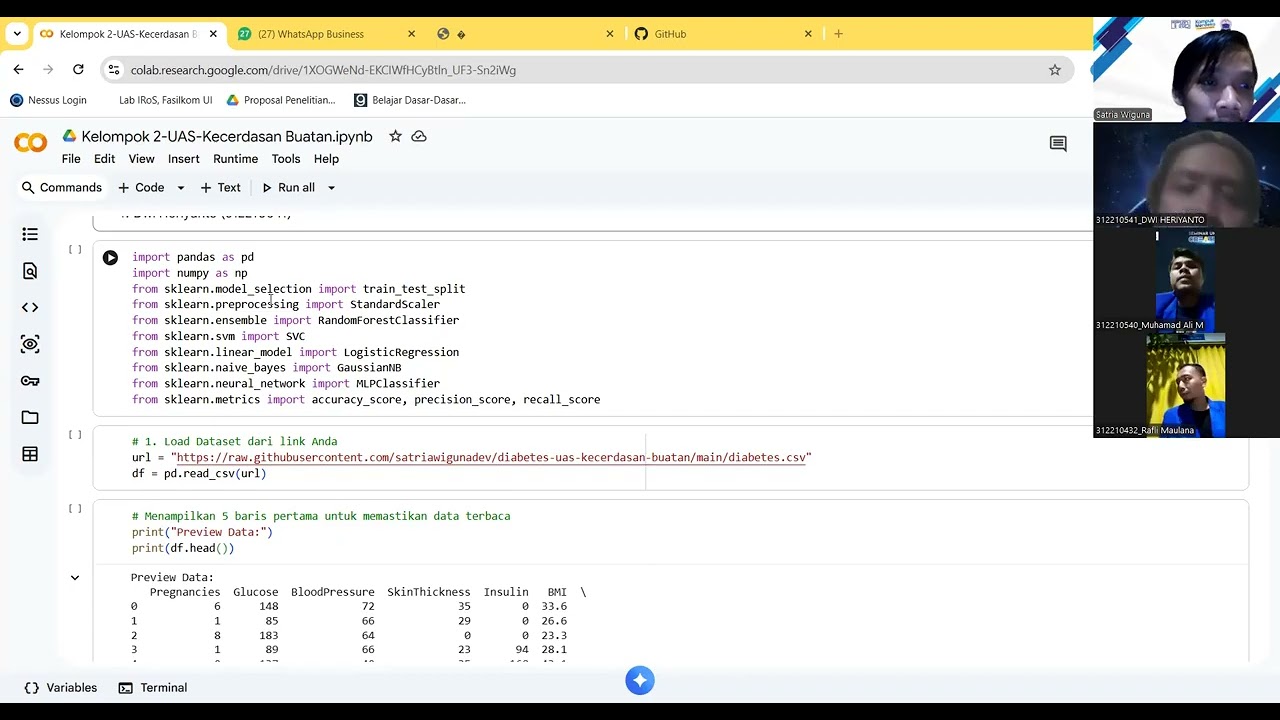Click the execution bracket of Preview Data cell
Screen dimensions: 1280x720
click(x=75, y=509)
